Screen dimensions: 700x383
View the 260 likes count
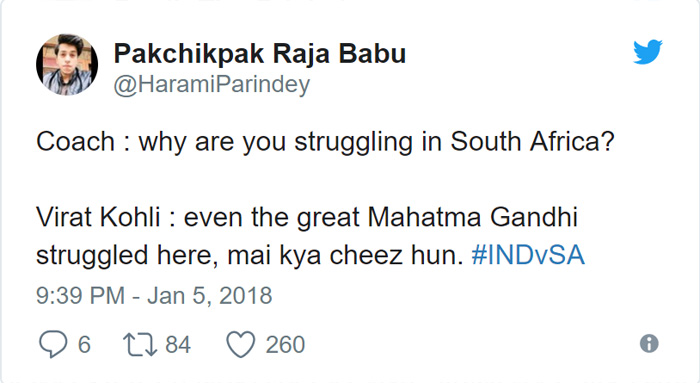click(285, 345)
